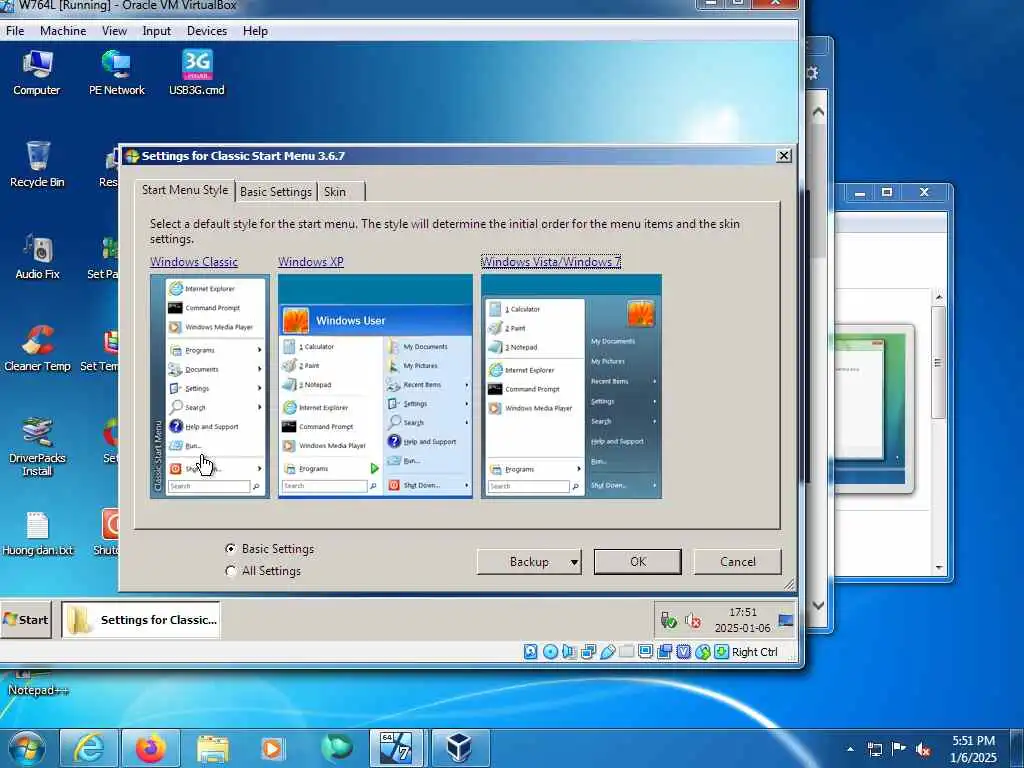This screenshot has width=1024, height=768.
Task: Open File Explorer from host taskbar
Action: pos(213,748)
